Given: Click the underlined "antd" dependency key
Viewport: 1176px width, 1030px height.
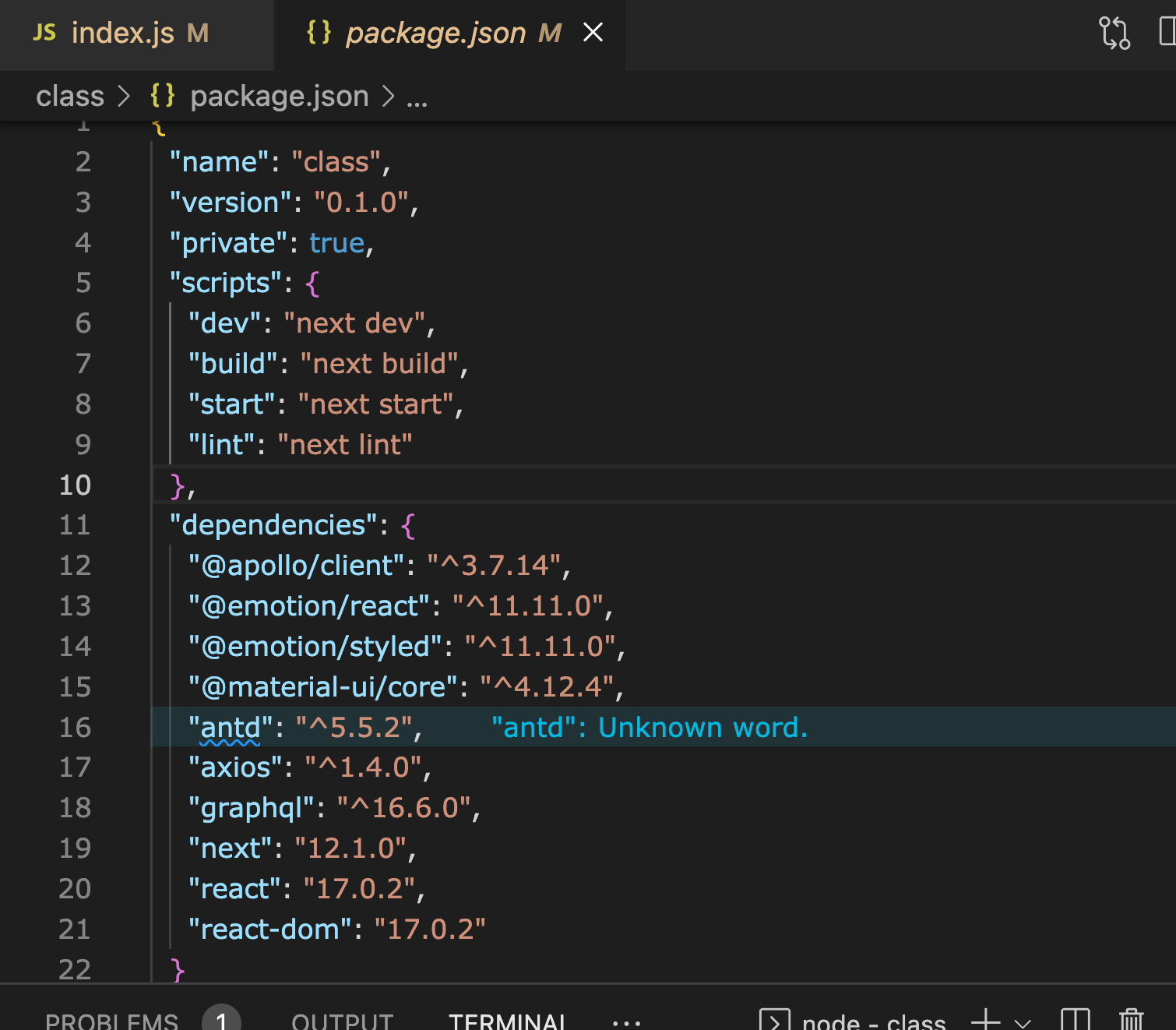Looking at the screenshot, I should tap(230, 728).
